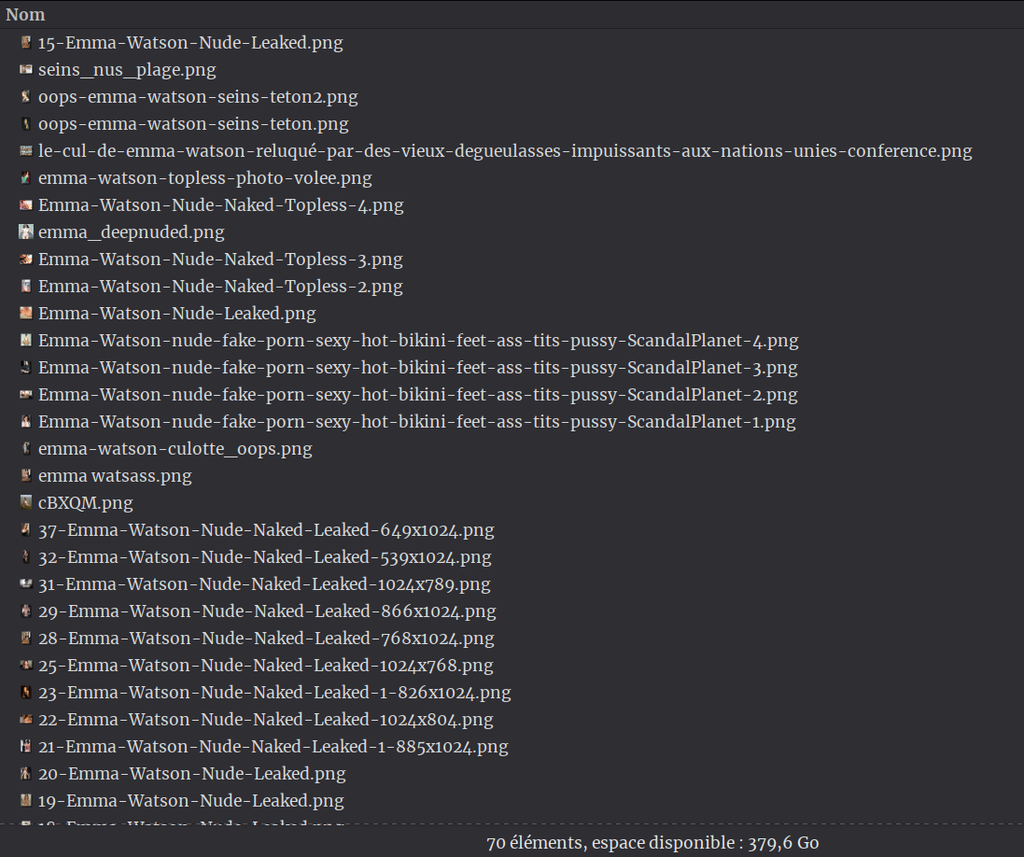Click the thumbnail icon of seins_nus_plage.png

tap(26, 69)
